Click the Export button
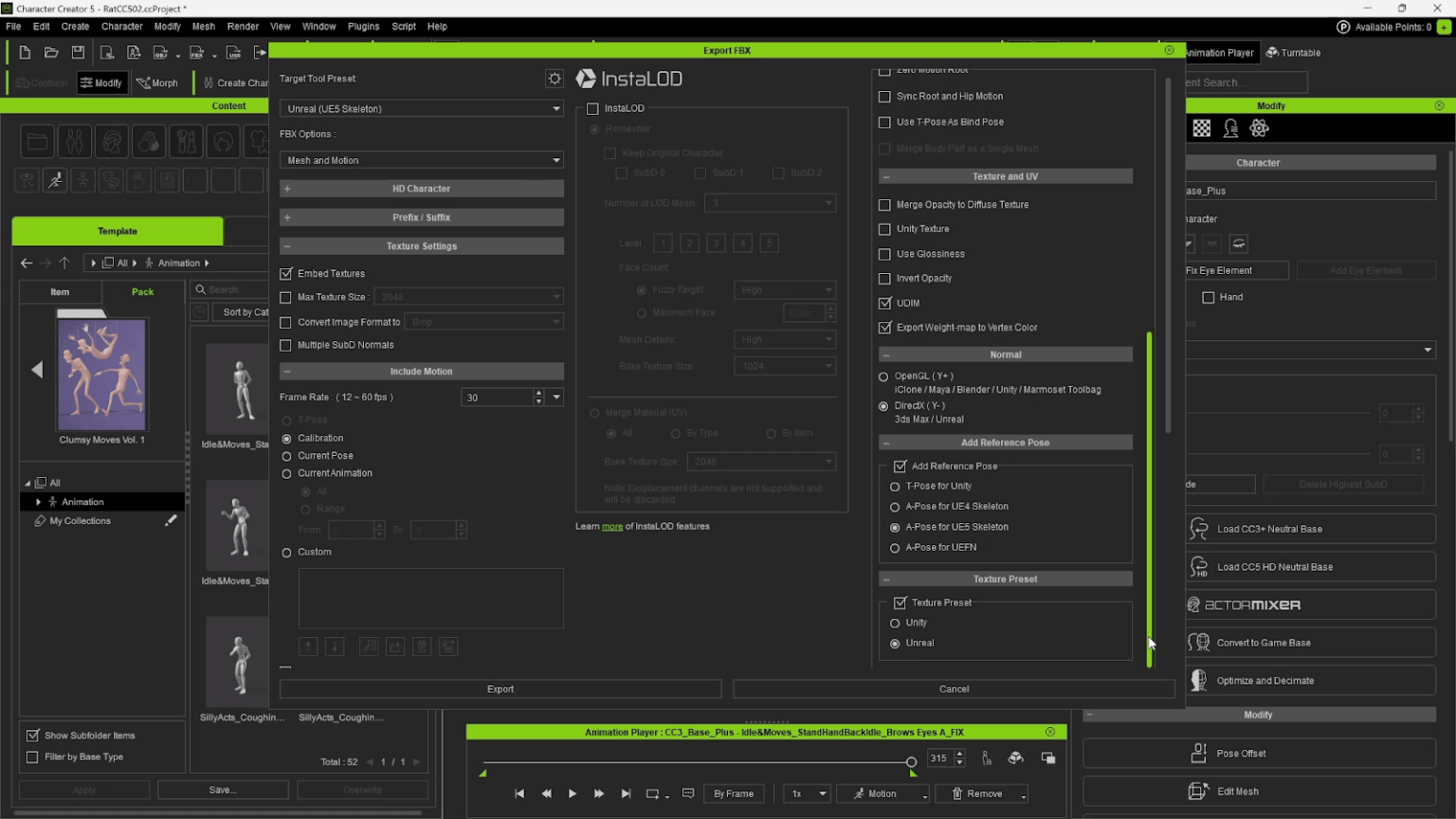The width and height of the screenshot is (1456, 819). 500,689
